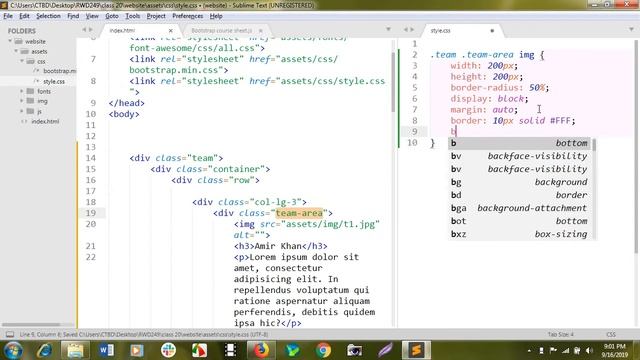Open the Help menu
This screenshot has width=640, height=360.
point(216,16)
